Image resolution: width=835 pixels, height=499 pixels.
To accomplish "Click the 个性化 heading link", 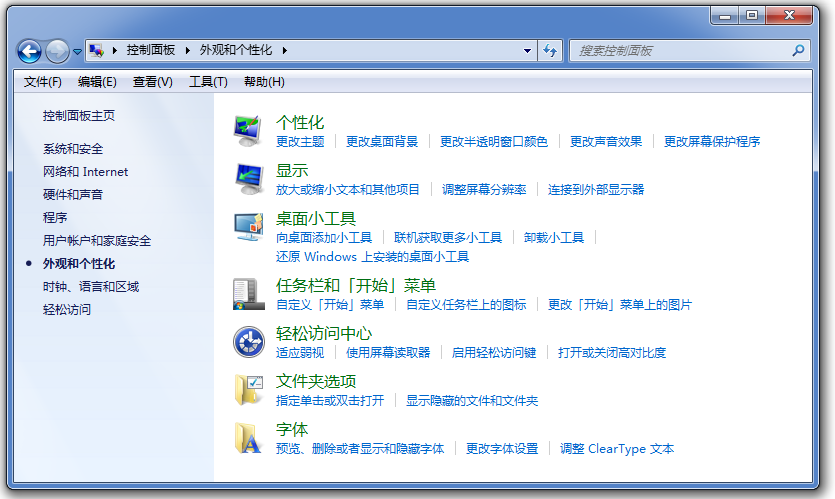I will click(300, 122).
